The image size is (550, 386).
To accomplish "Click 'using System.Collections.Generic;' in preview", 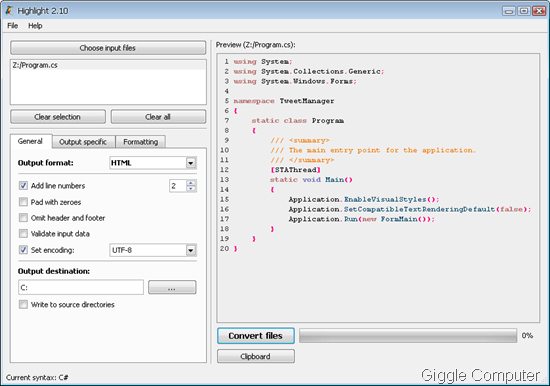I will [309, 72].
